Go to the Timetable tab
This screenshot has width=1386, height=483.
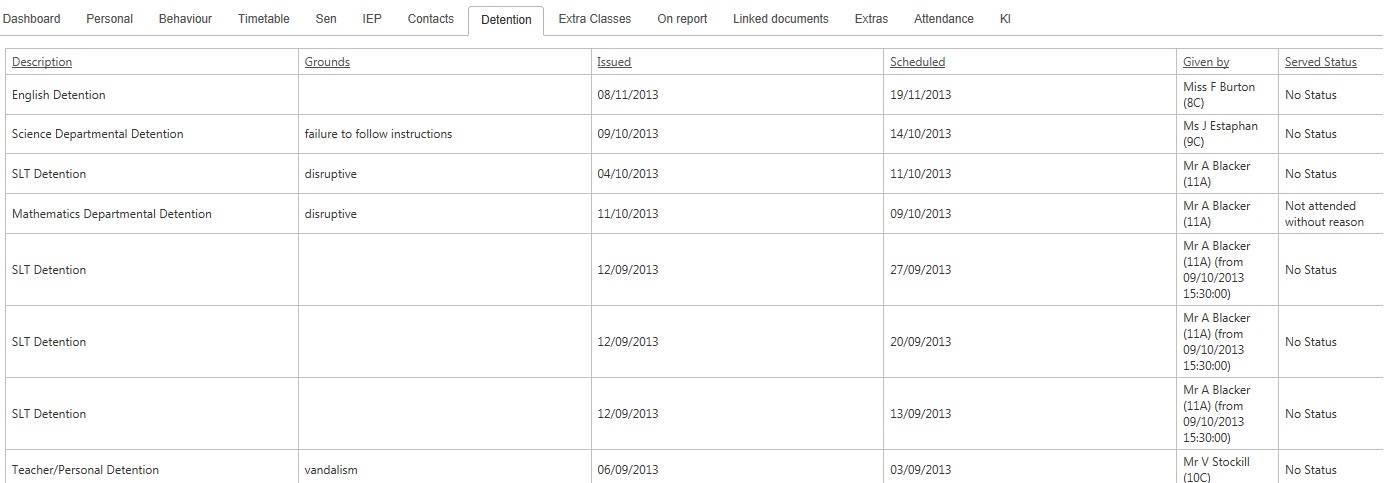click(264, 19)
